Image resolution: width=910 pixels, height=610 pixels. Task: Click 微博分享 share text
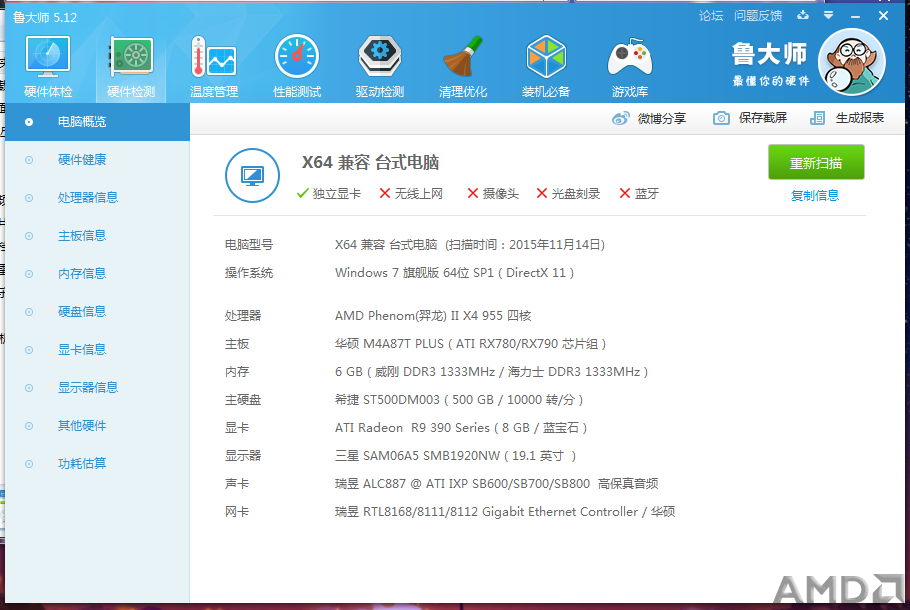pyautogui.click(x=662, y=118)
